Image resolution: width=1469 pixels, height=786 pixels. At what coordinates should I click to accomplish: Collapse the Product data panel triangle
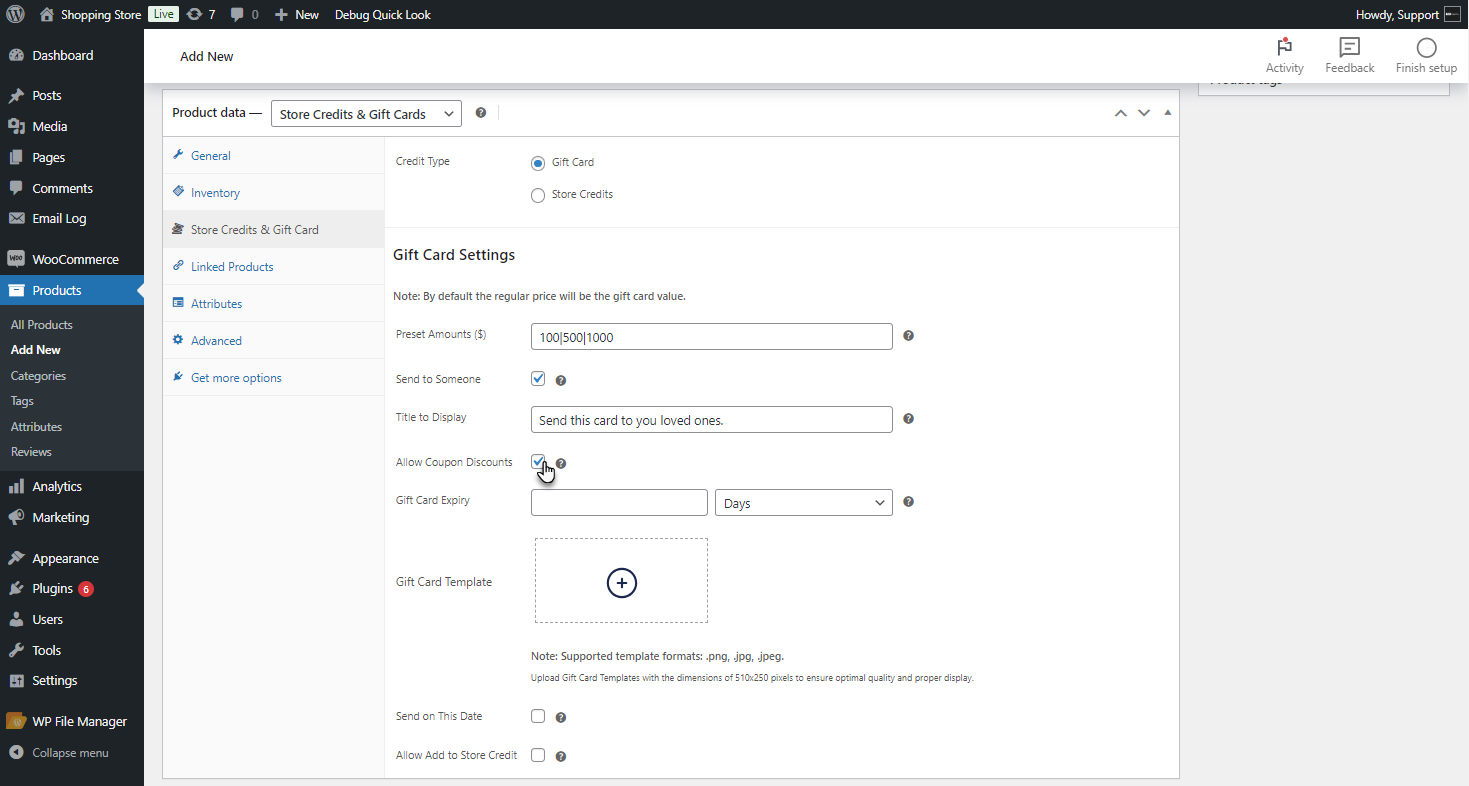point(1167,113)
